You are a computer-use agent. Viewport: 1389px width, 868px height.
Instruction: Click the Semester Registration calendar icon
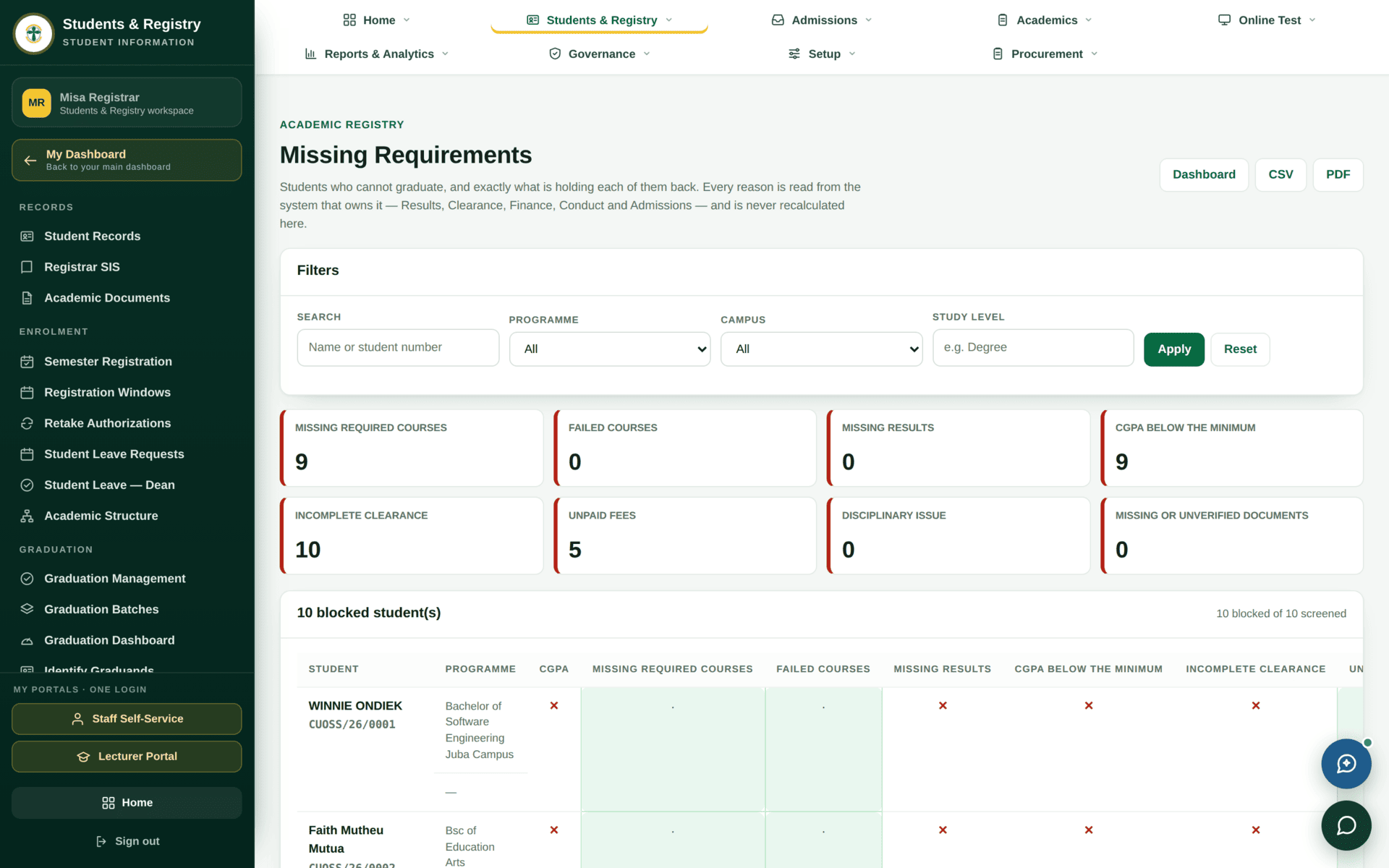click(x=27, y=362)
